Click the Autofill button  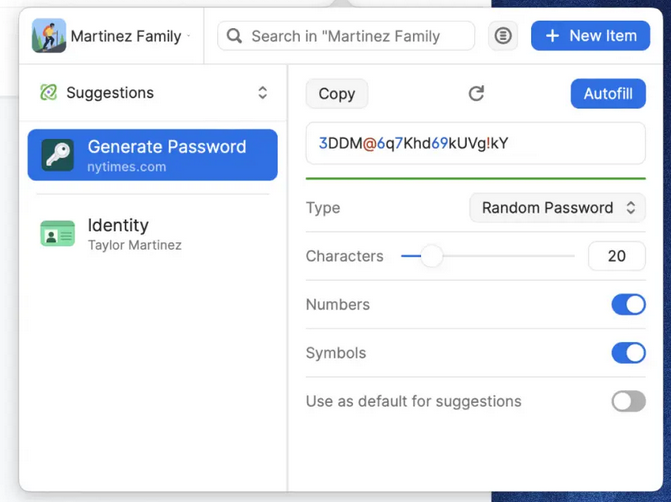pos(608,93)
